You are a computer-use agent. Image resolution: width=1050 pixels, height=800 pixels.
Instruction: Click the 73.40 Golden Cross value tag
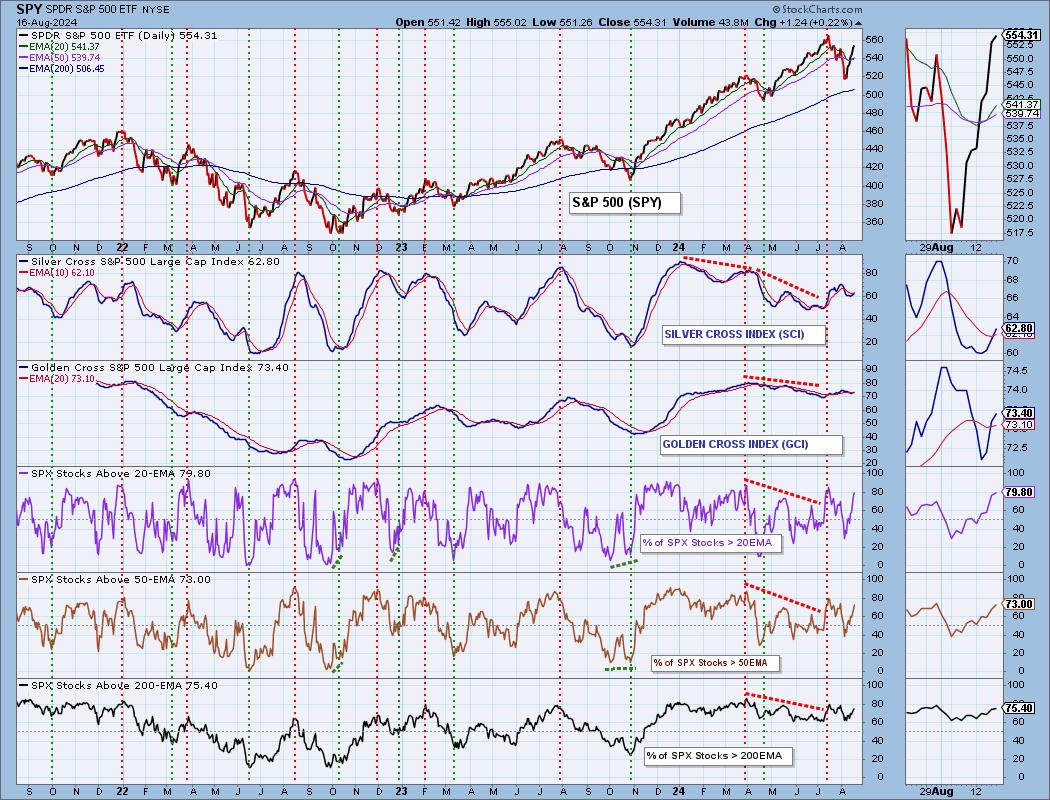coord(1019,413)
